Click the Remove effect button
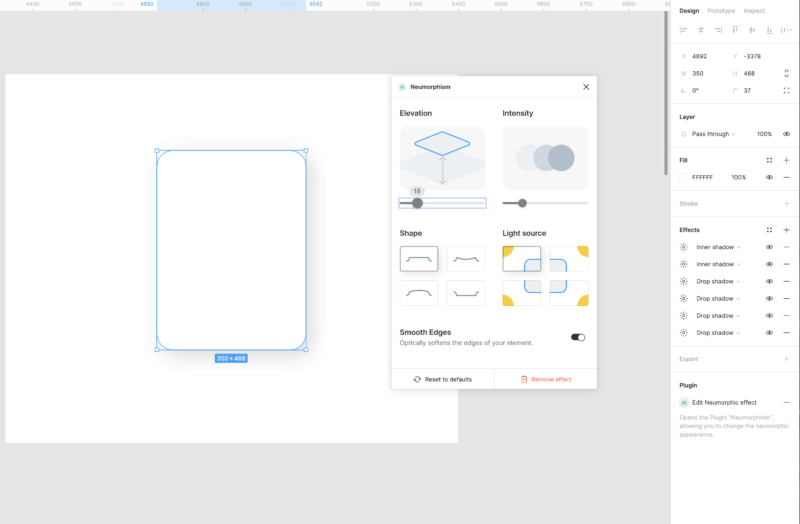Viewport: 800px width, 524px height. pos(545,379)
